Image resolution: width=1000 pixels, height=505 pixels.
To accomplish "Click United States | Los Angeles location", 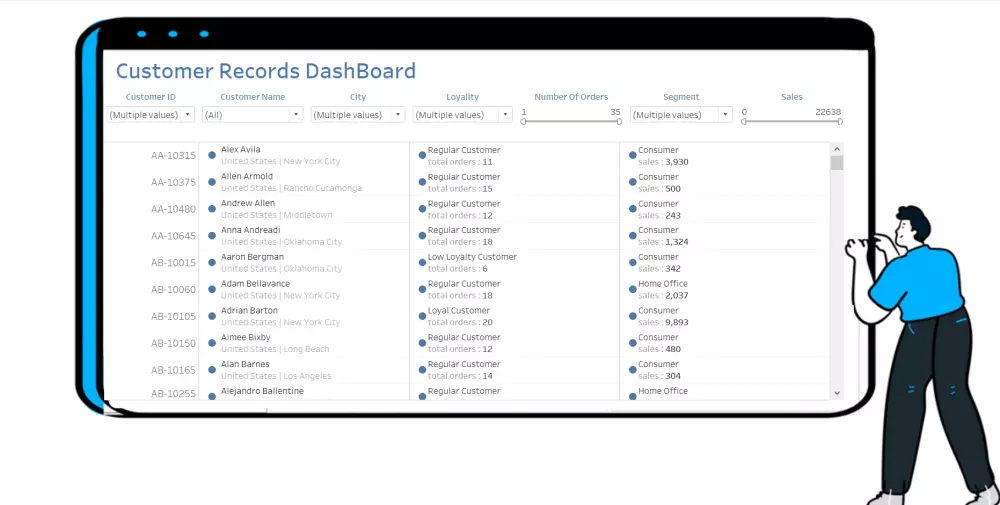I will click(x=276, y=376).
